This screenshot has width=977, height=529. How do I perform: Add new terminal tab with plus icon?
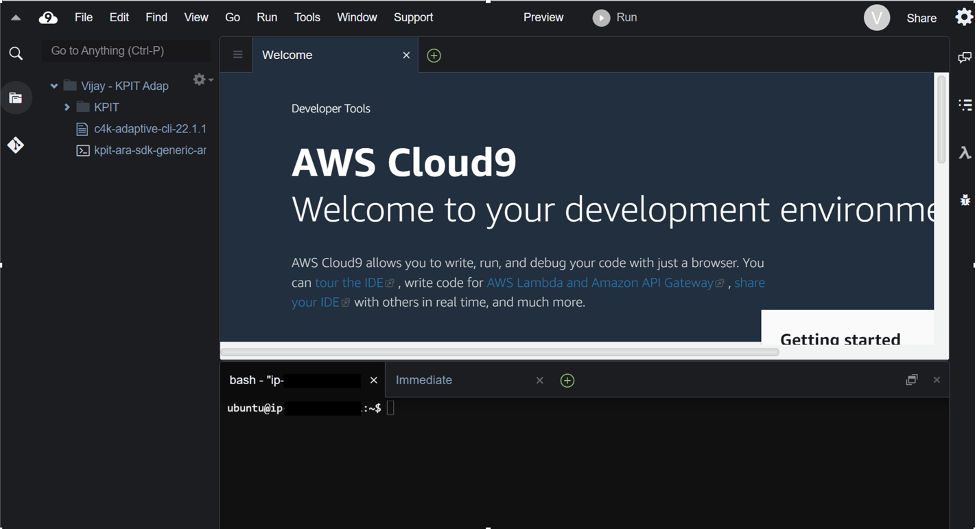pyautogui.click(x=567, y=381)
